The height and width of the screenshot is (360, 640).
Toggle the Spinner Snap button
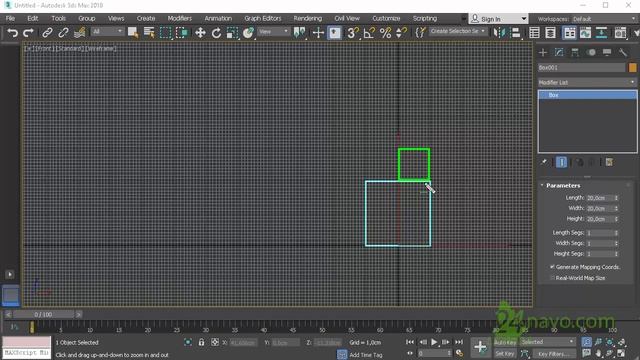tap(401, 33)
